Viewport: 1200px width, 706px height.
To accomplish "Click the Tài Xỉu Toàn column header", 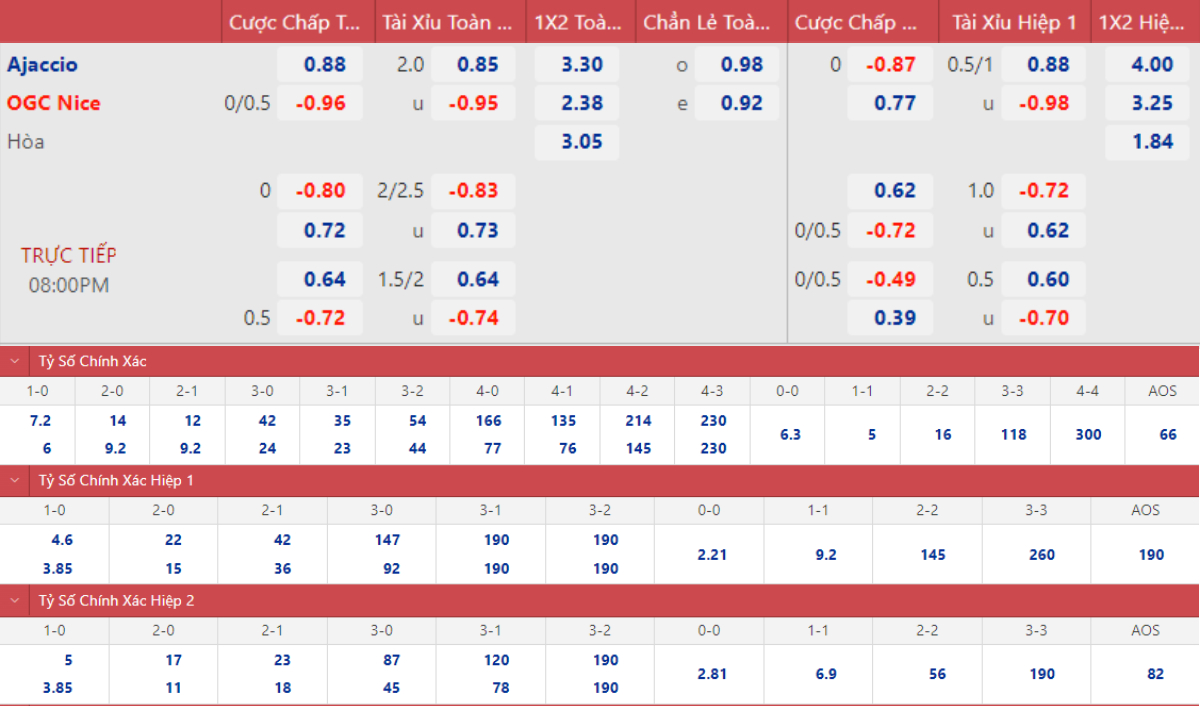I will click(x=448, y=22).
